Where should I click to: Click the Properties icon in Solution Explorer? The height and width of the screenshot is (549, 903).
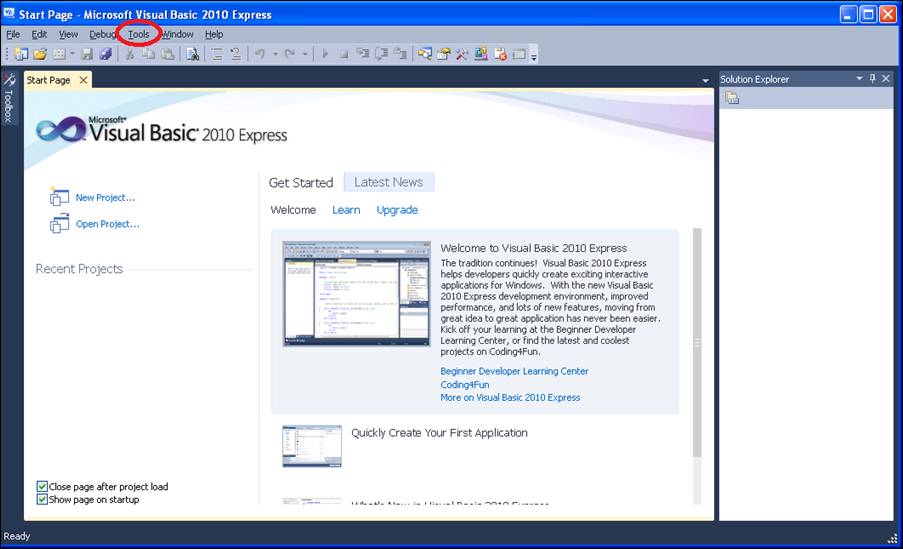[x=732, y=98]
